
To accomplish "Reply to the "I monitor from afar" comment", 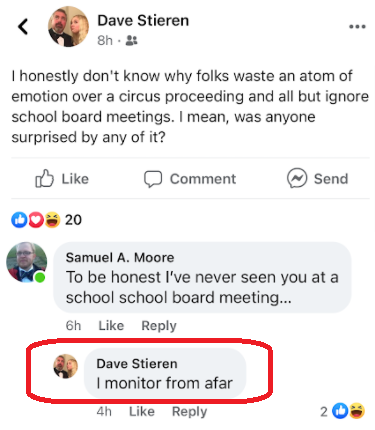I will pos(189,412).
